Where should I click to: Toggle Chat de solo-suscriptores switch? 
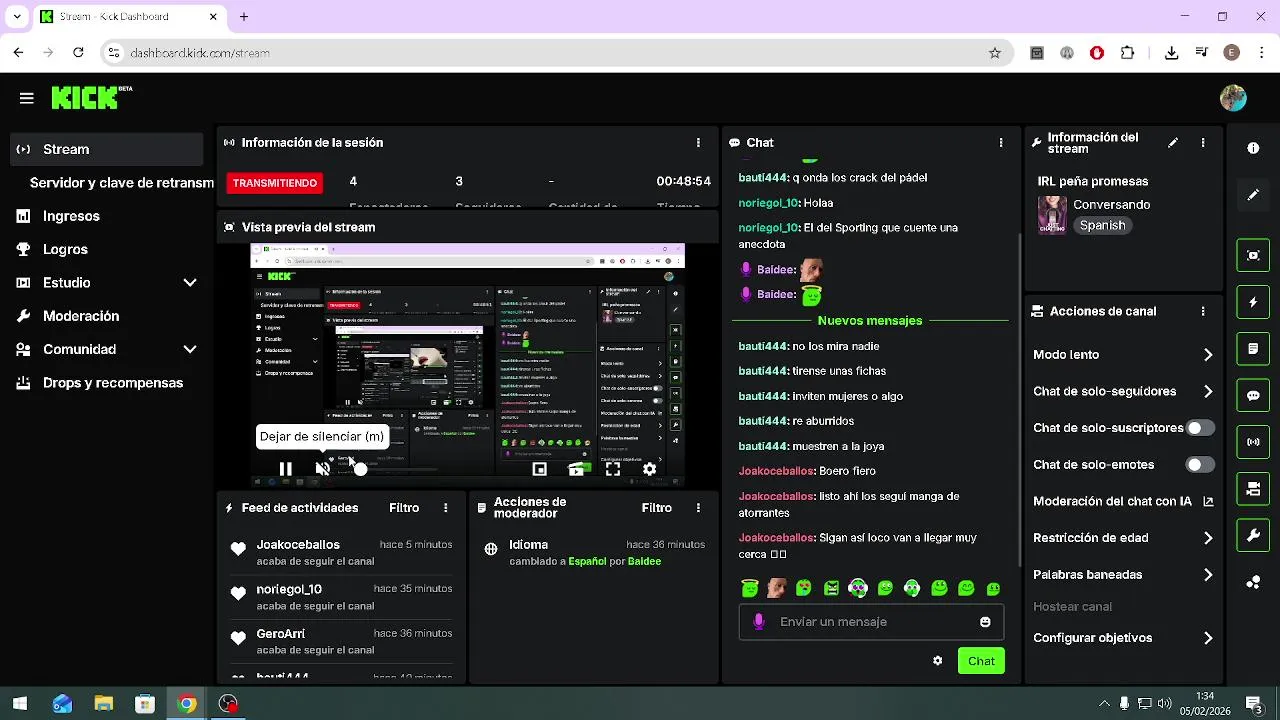(1200, 428)
